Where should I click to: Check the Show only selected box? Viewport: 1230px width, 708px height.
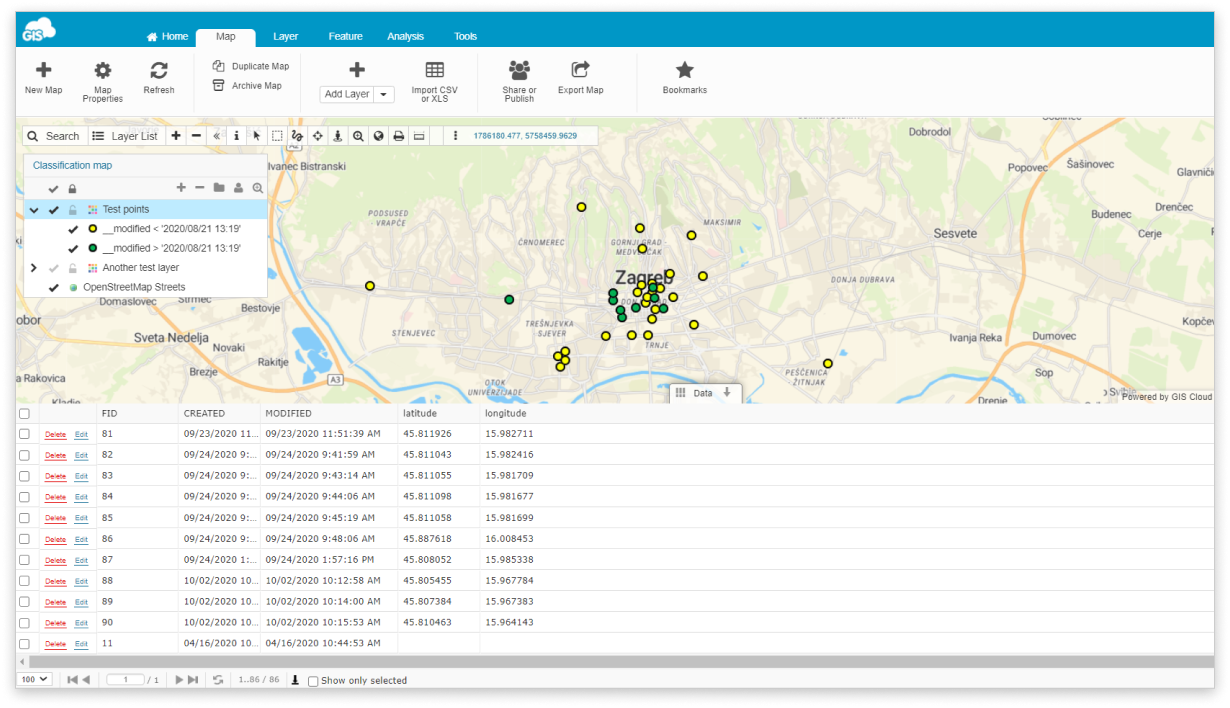[312, 679]
